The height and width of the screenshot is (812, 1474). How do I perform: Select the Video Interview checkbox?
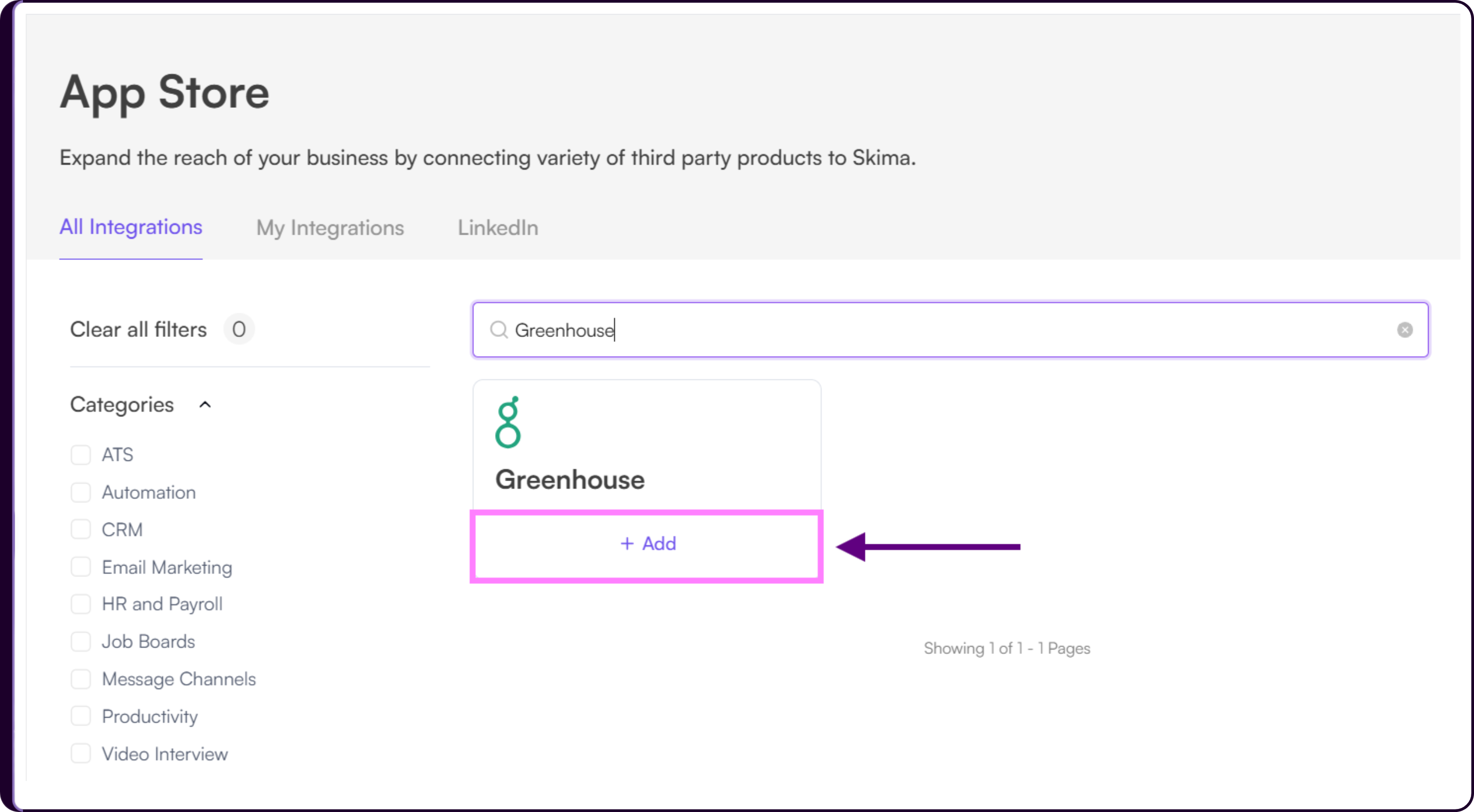[x=81, y=754]
